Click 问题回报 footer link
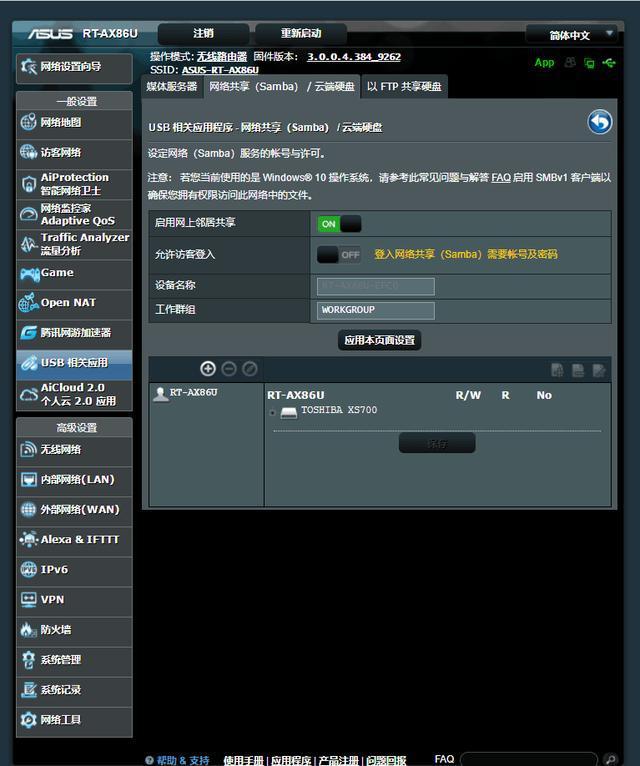 click(x=386, y=760)
